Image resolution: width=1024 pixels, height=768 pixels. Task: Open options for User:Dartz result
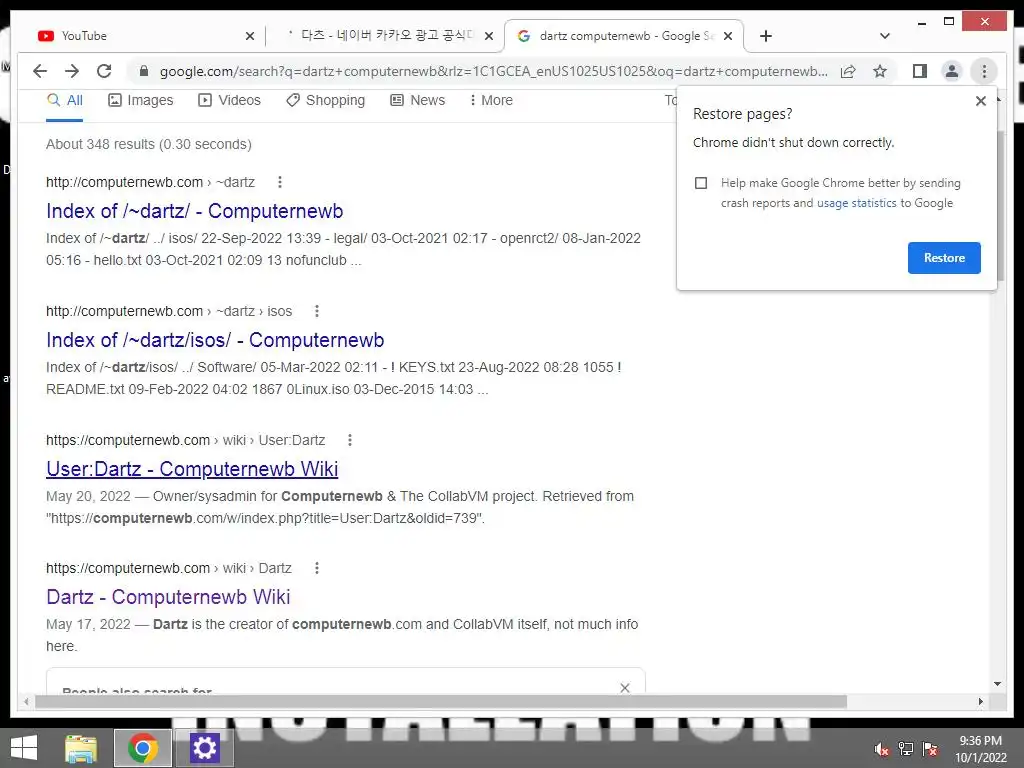pyautogui.click(x=350, y=440)
